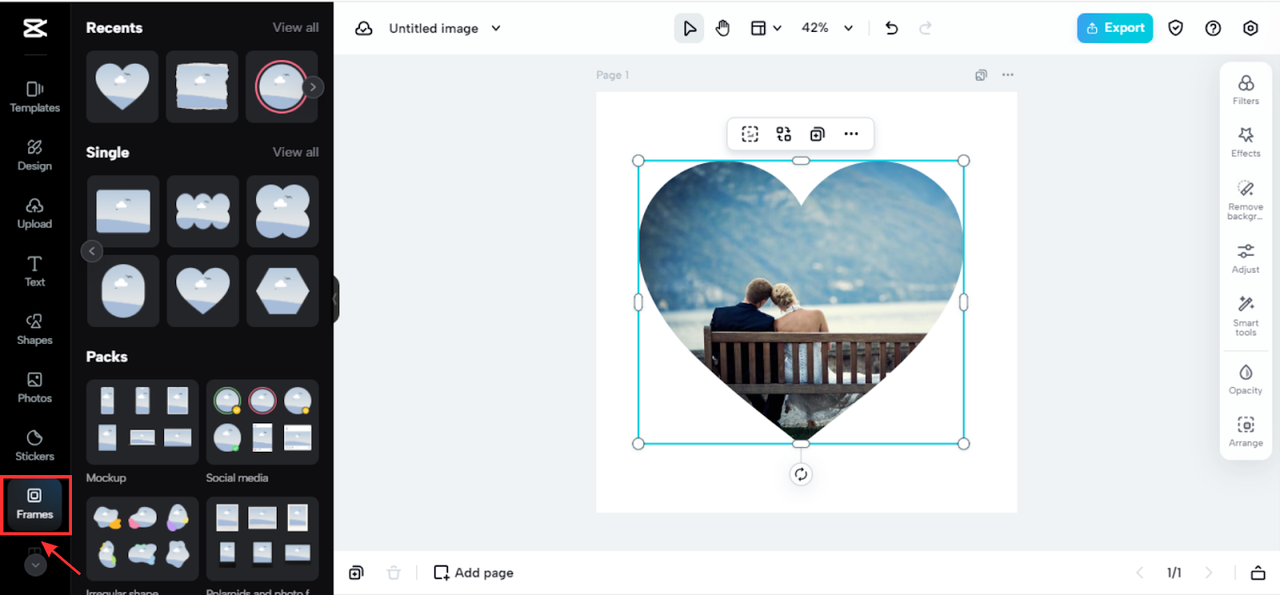The image size is (1280, 595).
Task: Select the Text sidebar tool
Action: 34,271
